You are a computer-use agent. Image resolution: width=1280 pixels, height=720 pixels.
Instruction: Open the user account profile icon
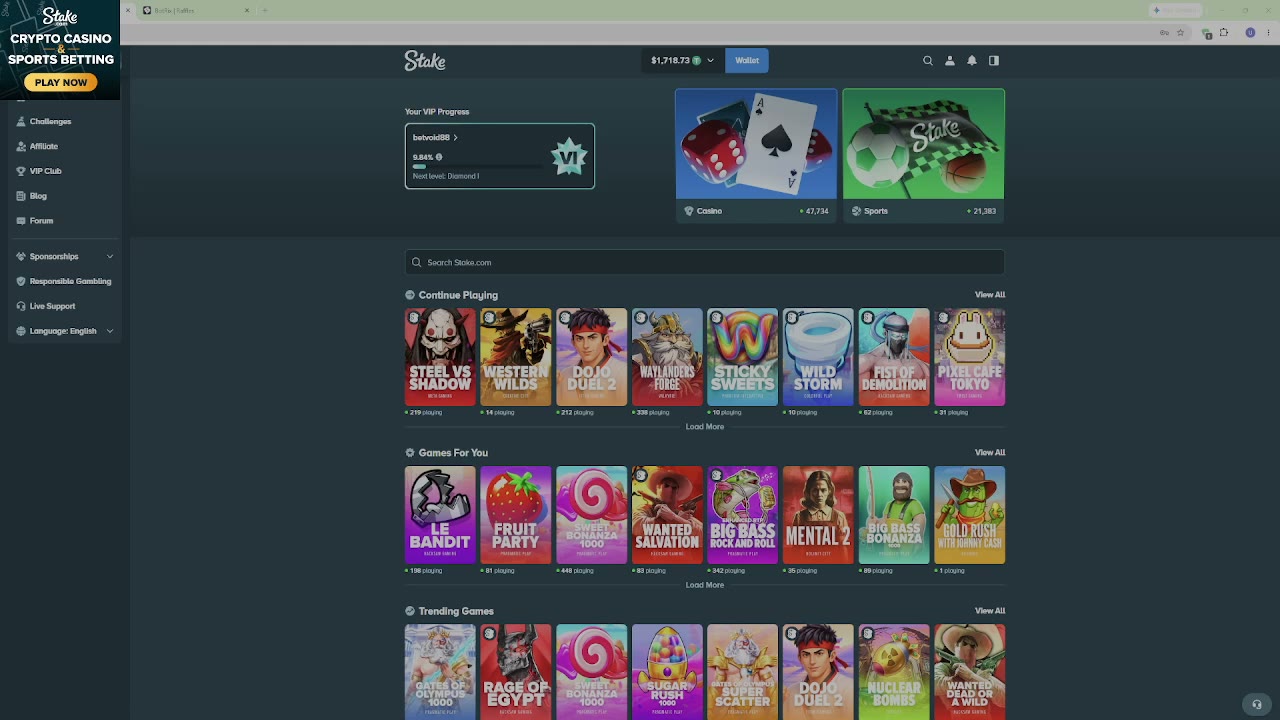coord(950,61)
